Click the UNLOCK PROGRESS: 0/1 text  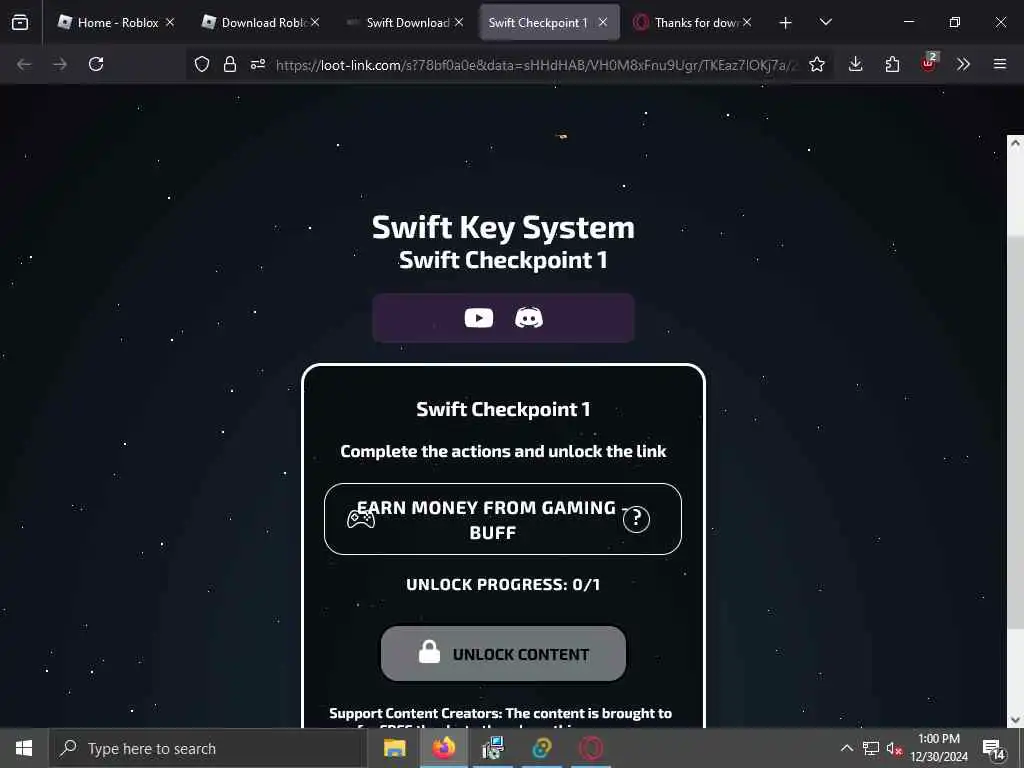[x=503, y=584]
